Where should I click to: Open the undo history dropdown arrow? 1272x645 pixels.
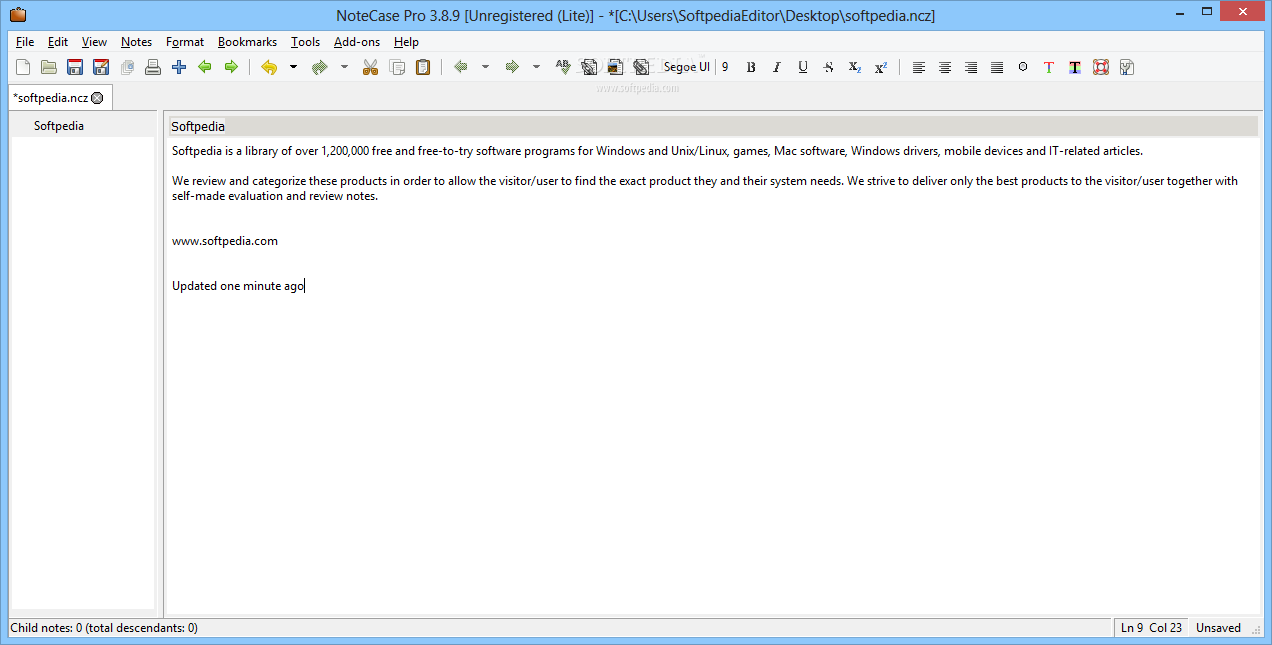(x=293, y=67)
